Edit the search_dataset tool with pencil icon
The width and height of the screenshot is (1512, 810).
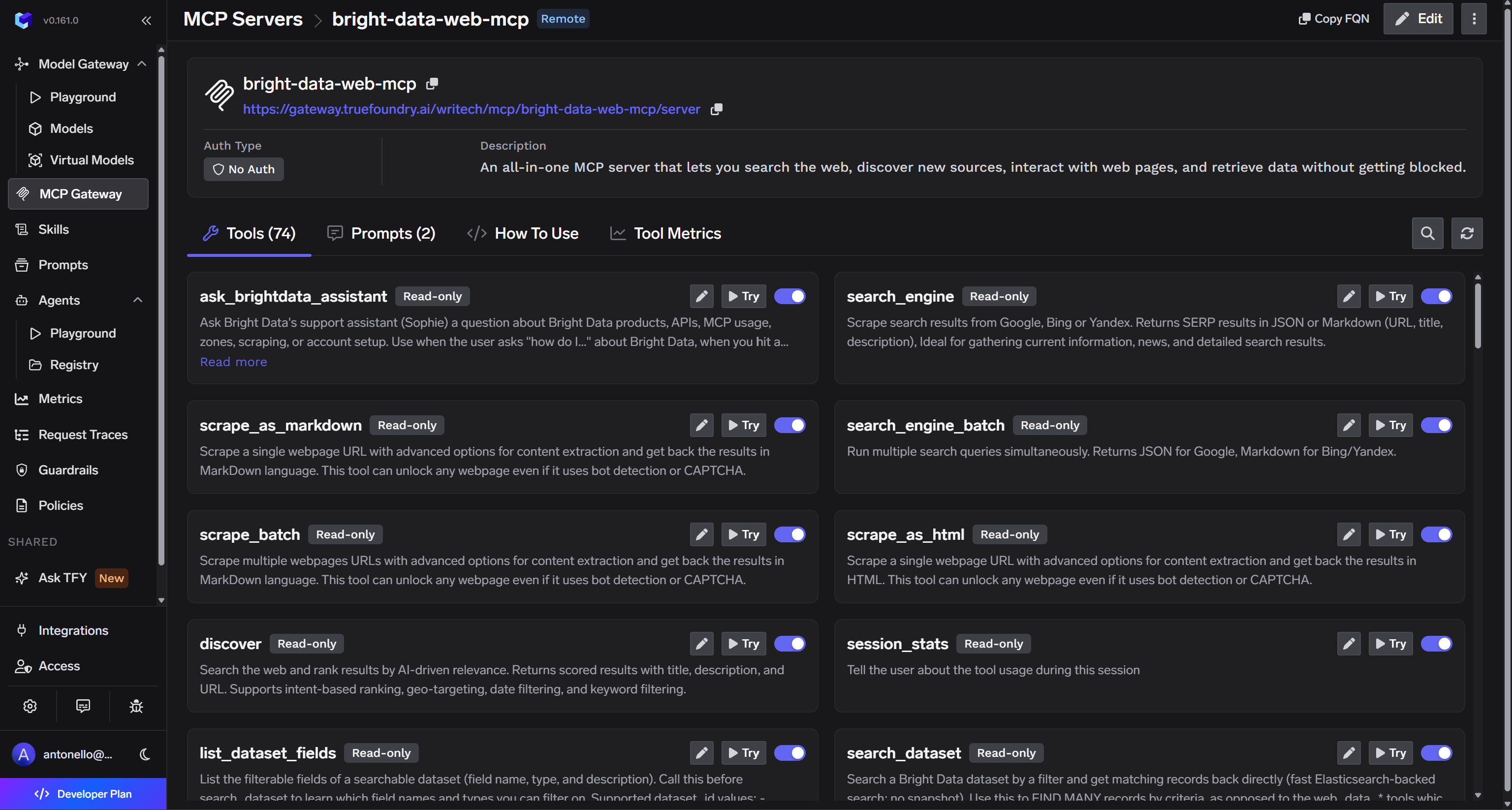1349,753
